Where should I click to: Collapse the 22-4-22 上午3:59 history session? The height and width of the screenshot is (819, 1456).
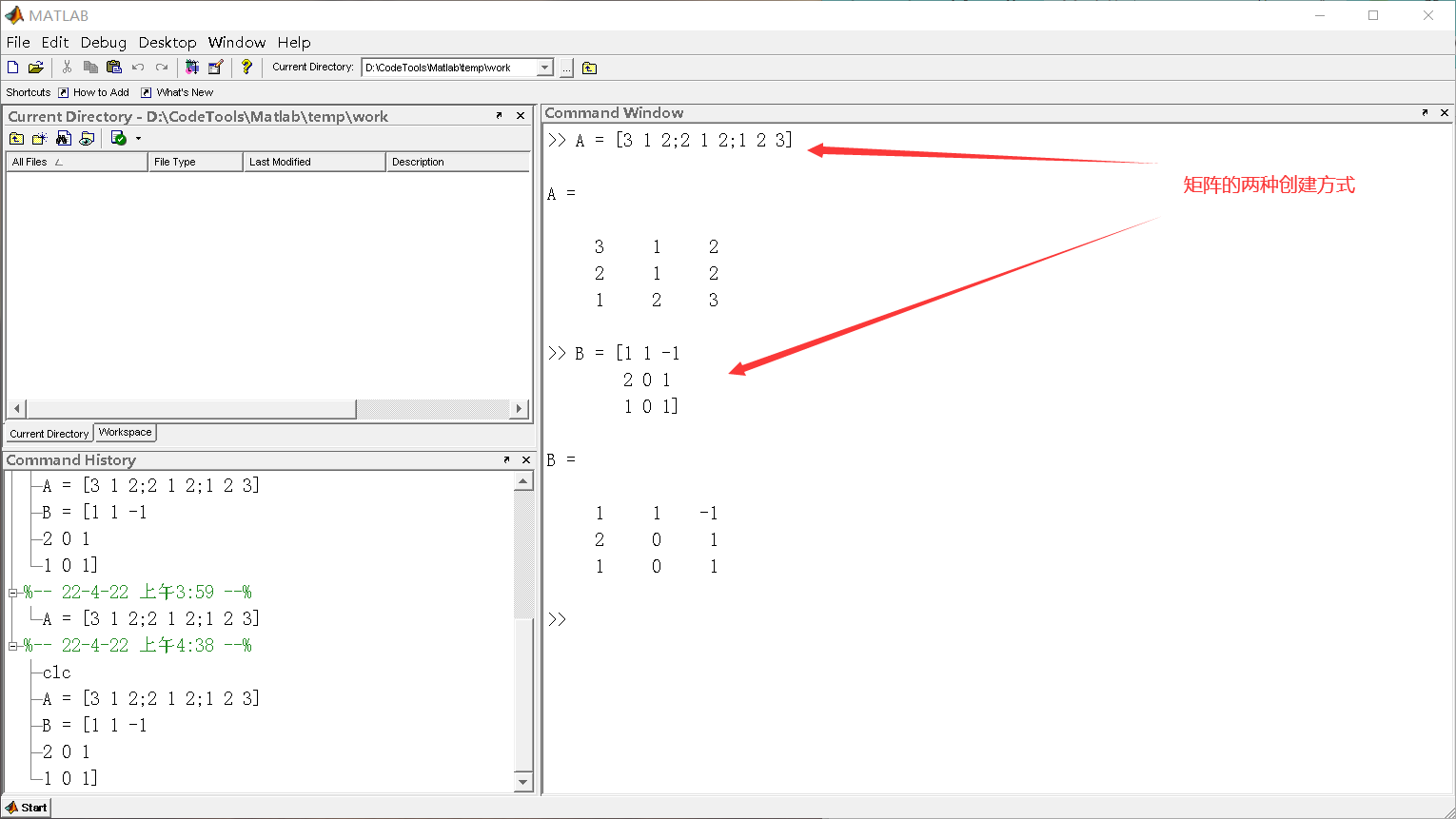pos(13,593)
